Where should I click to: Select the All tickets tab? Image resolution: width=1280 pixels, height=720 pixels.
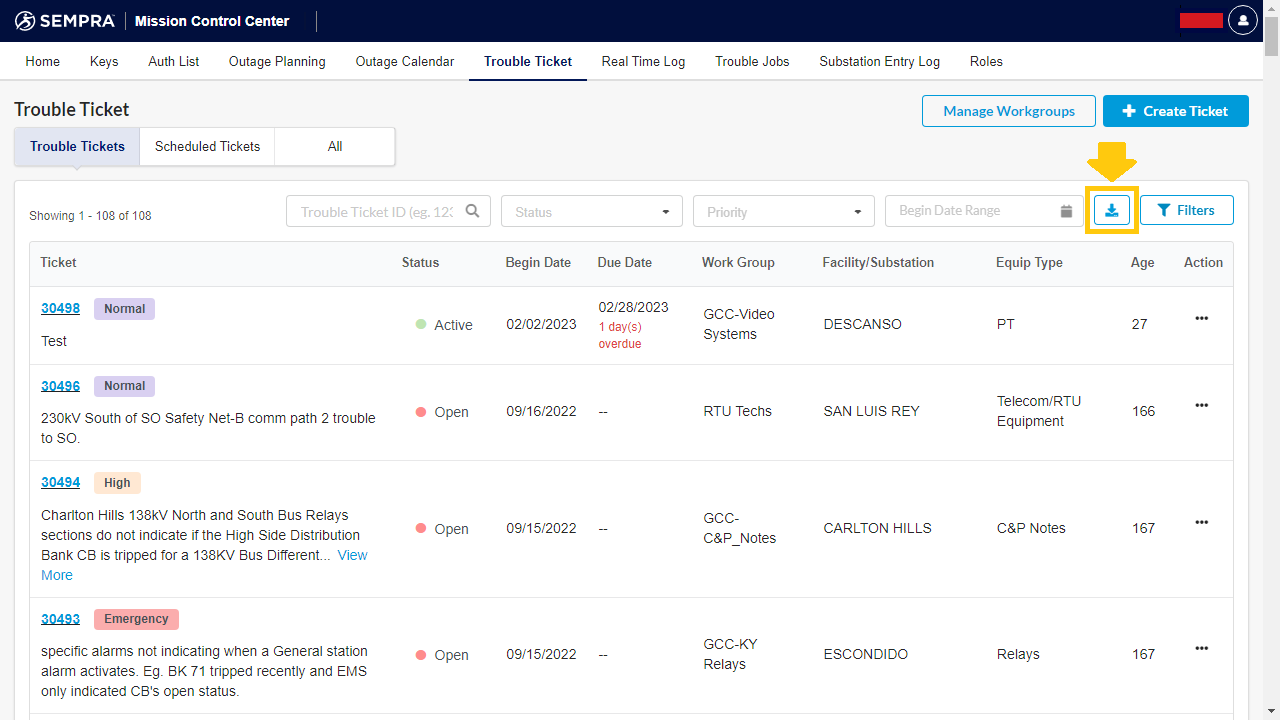click(335, 146)
